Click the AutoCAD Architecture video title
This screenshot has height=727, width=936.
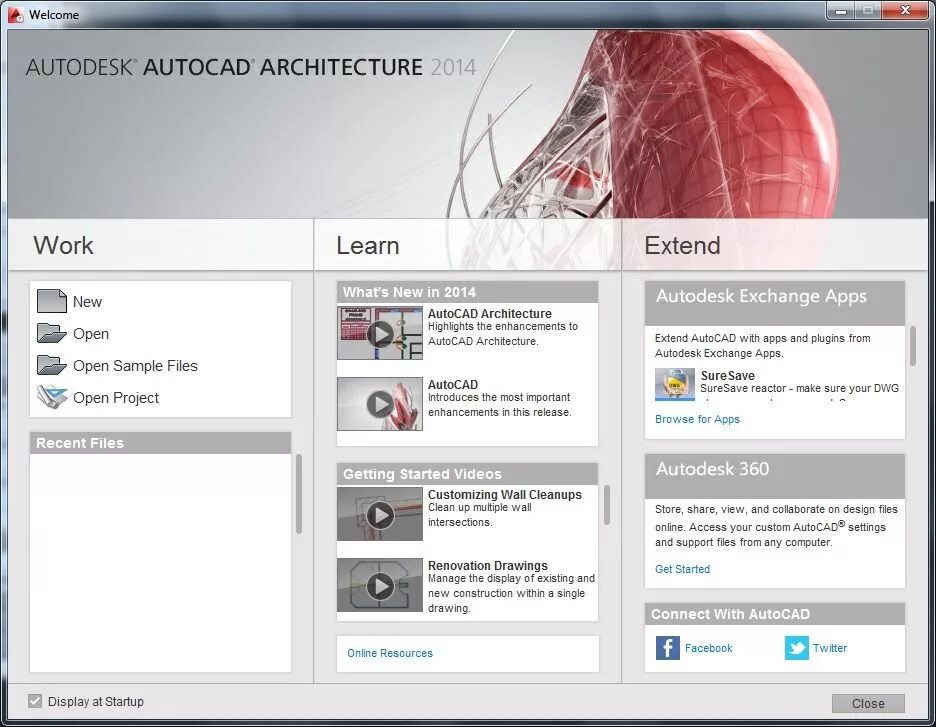489,314
